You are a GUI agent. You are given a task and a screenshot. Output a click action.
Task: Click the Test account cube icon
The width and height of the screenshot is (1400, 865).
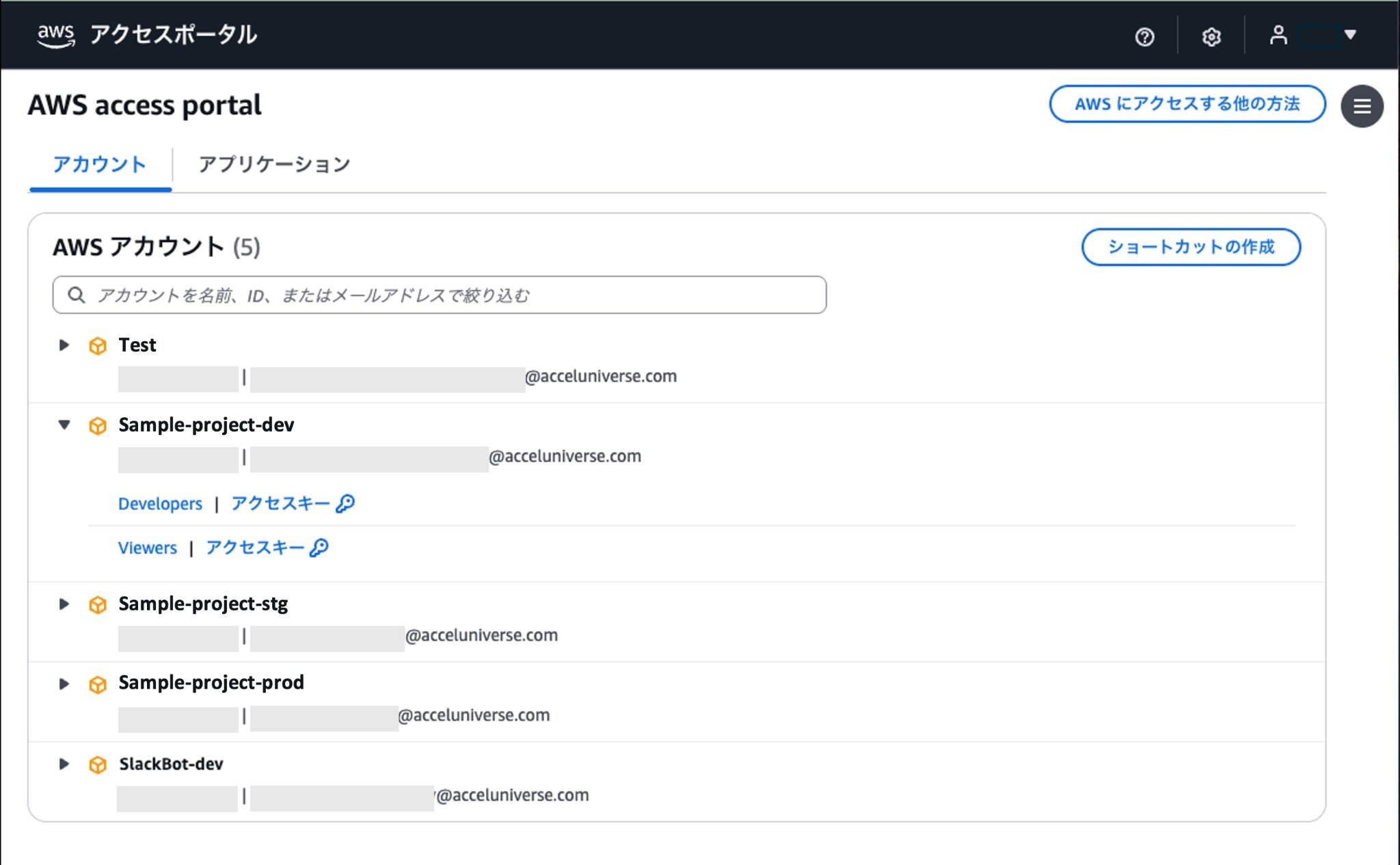98,345
